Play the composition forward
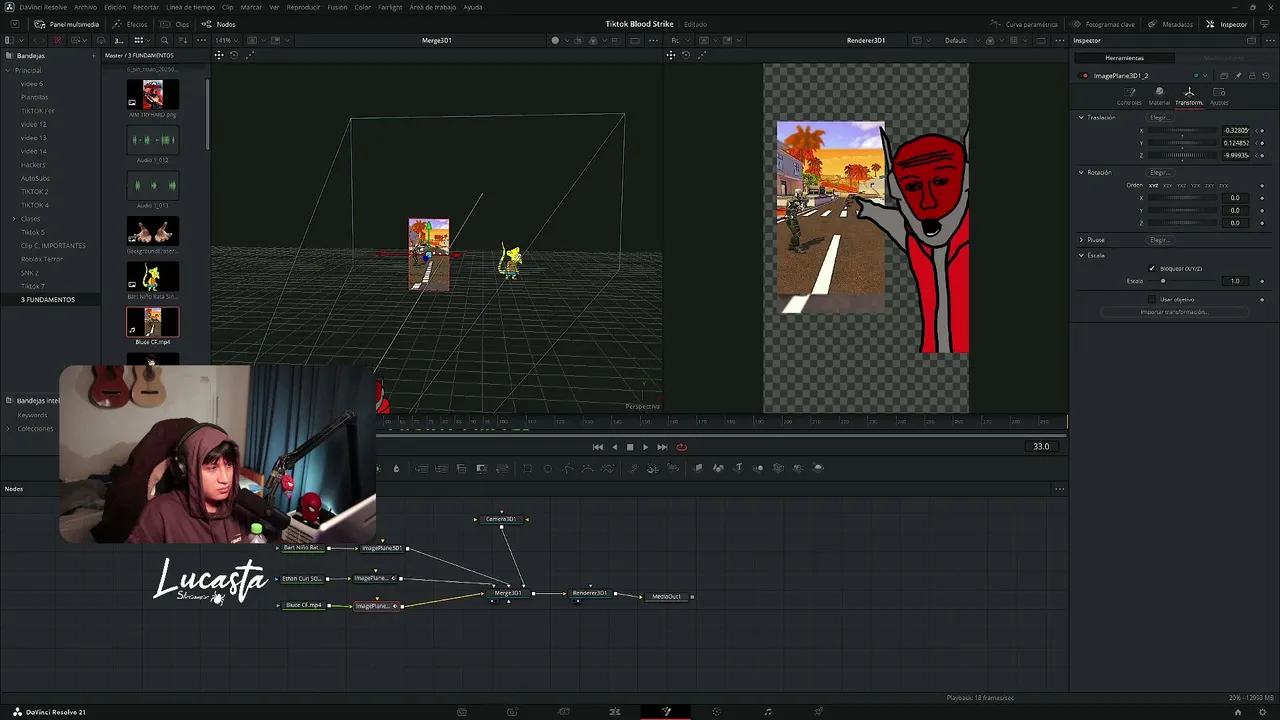This screenshot has height=720, width=1280. click(645, 447)
